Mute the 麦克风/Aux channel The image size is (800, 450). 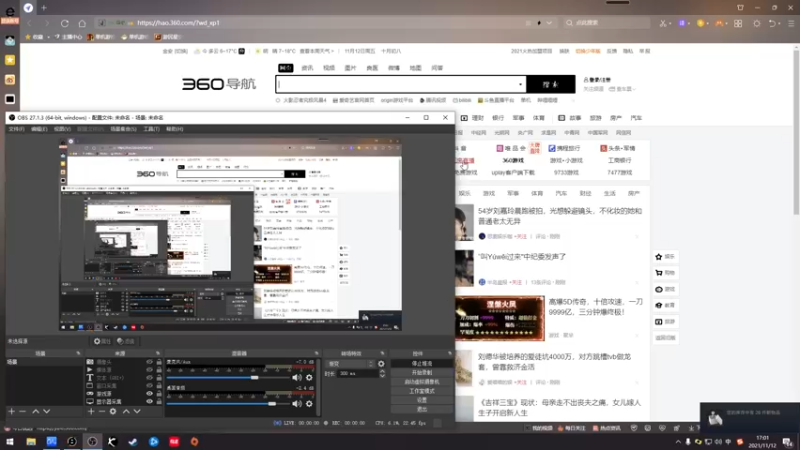297,378
